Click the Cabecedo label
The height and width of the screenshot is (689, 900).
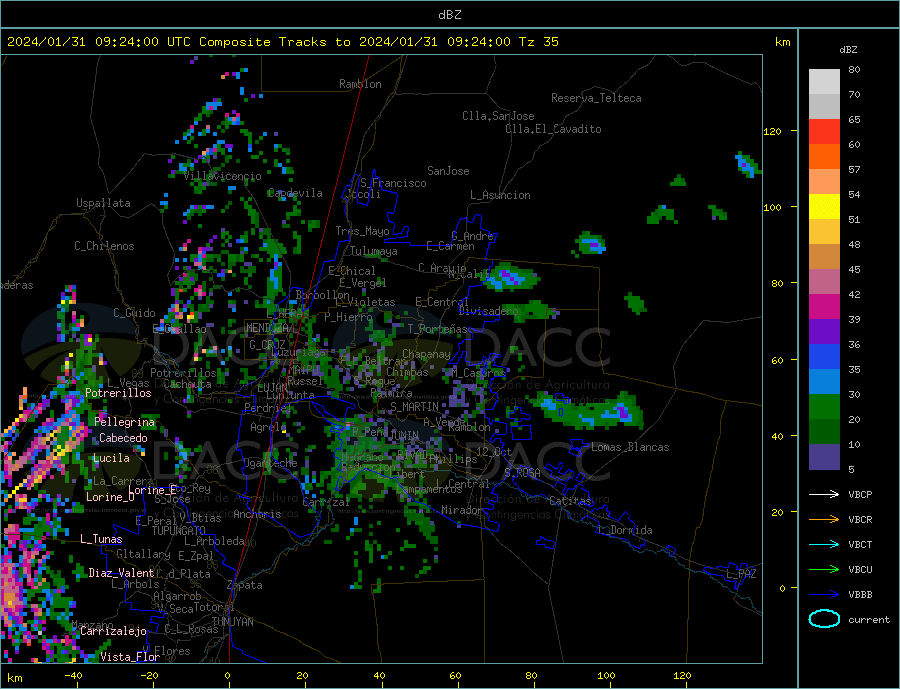pos(123,438)
